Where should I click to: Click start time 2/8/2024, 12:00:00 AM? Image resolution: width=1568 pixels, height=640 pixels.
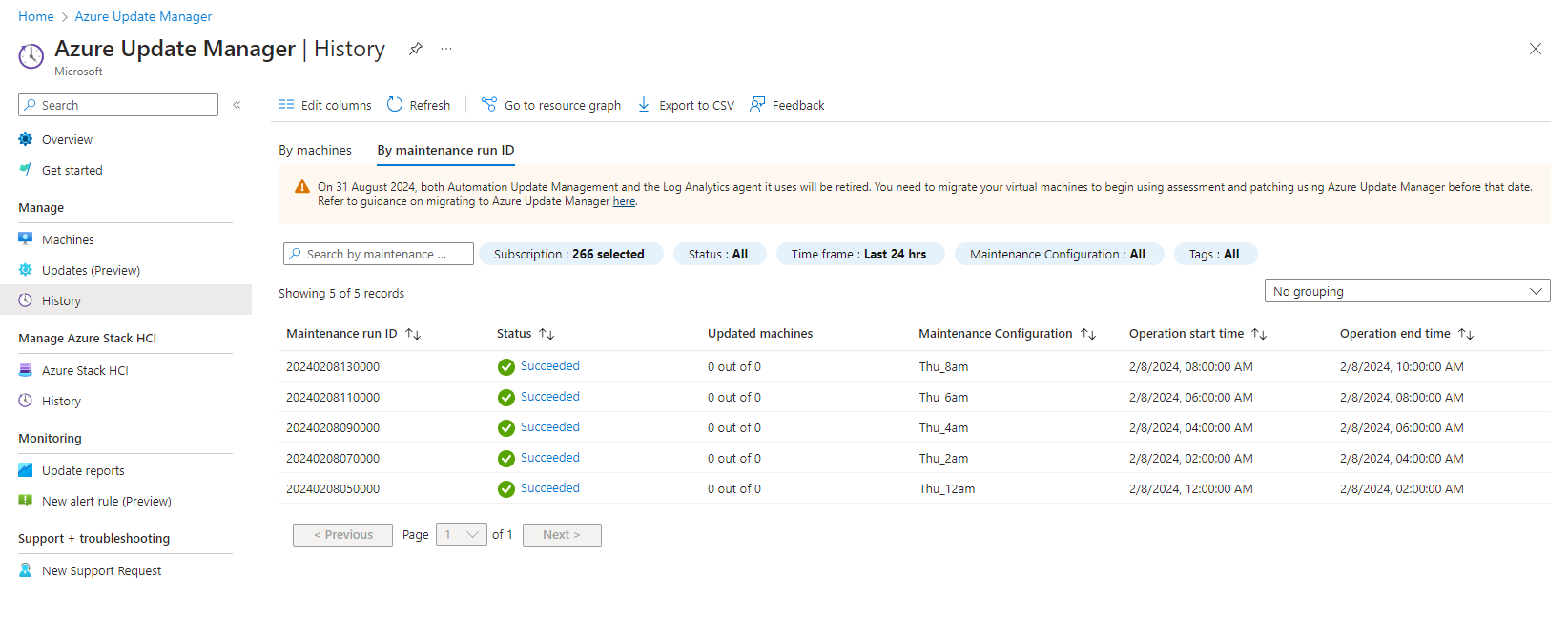click(x=1191, y=489)
